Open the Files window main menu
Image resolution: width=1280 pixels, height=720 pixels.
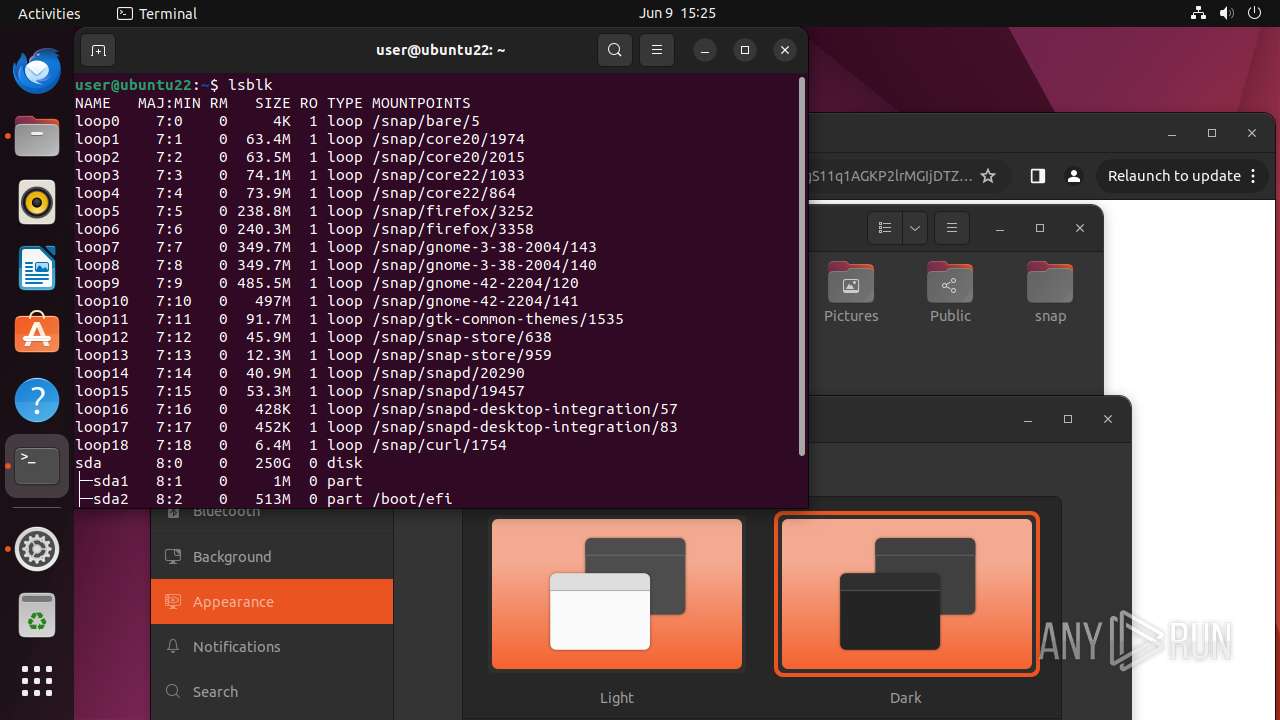(x=952, y=228)
